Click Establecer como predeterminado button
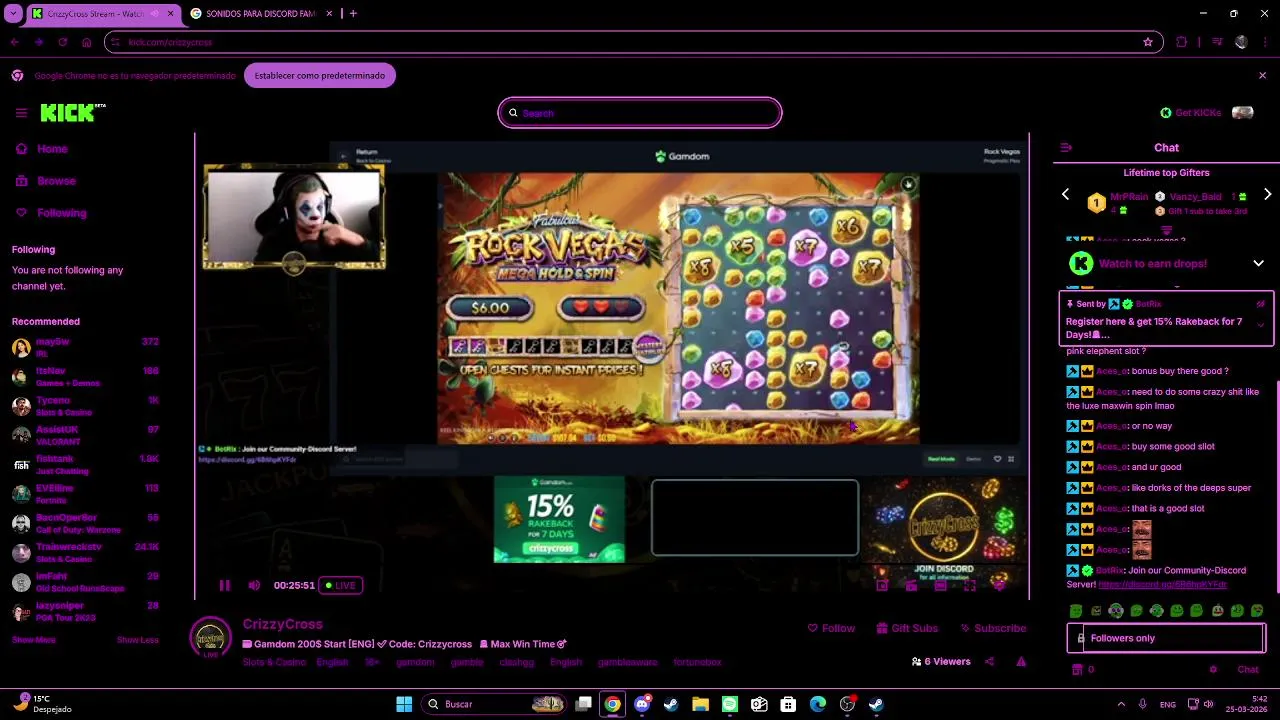Screen dimensions: 1280x720 coord(320,76)
